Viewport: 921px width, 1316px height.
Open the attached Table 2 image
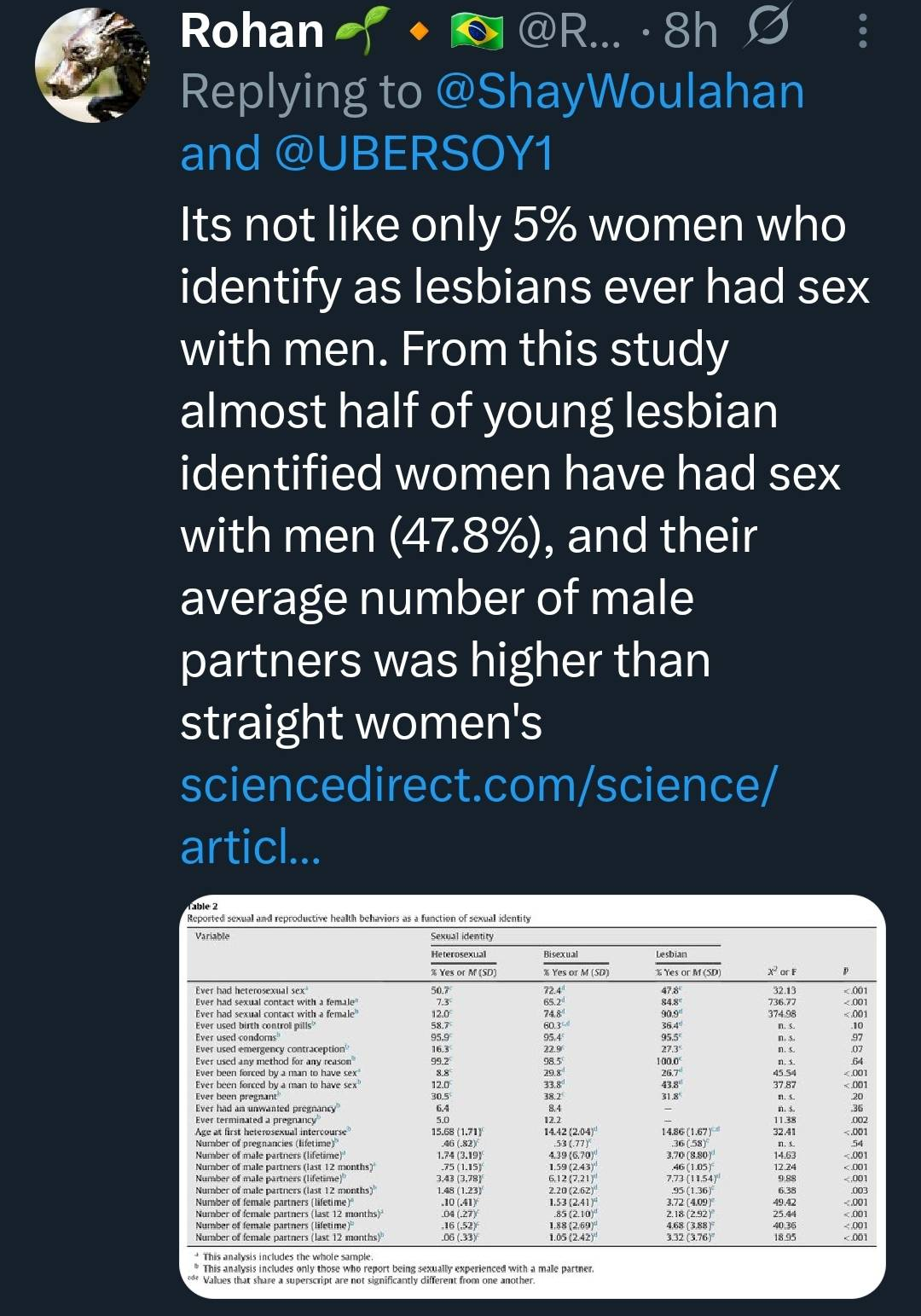[533, 1096]
